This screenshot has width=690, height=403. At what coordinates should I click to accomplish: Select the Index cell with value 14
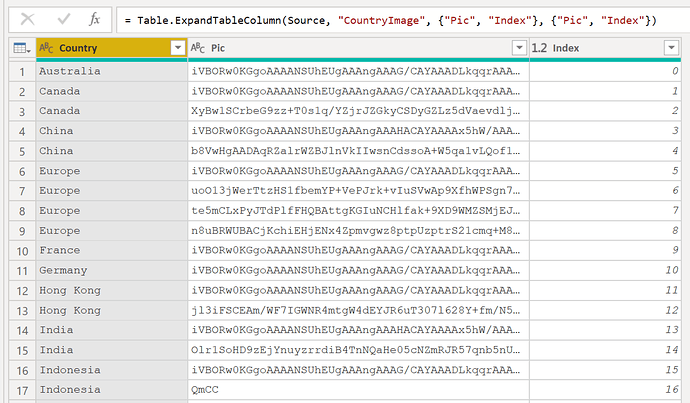pyautogui.click(x=605, y=350)
